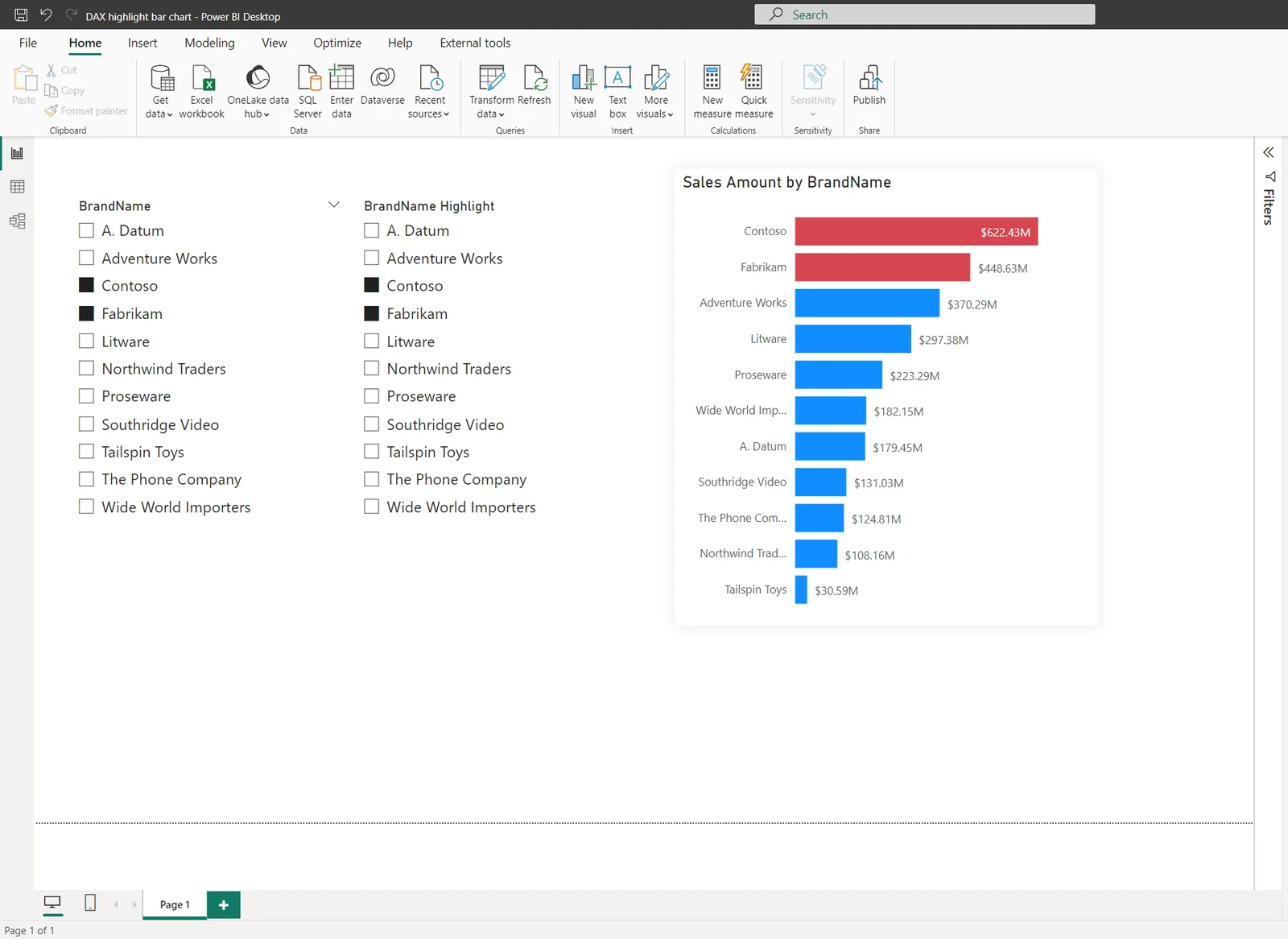Switch to Optimize ribbon tab

[x=337, y=43]
